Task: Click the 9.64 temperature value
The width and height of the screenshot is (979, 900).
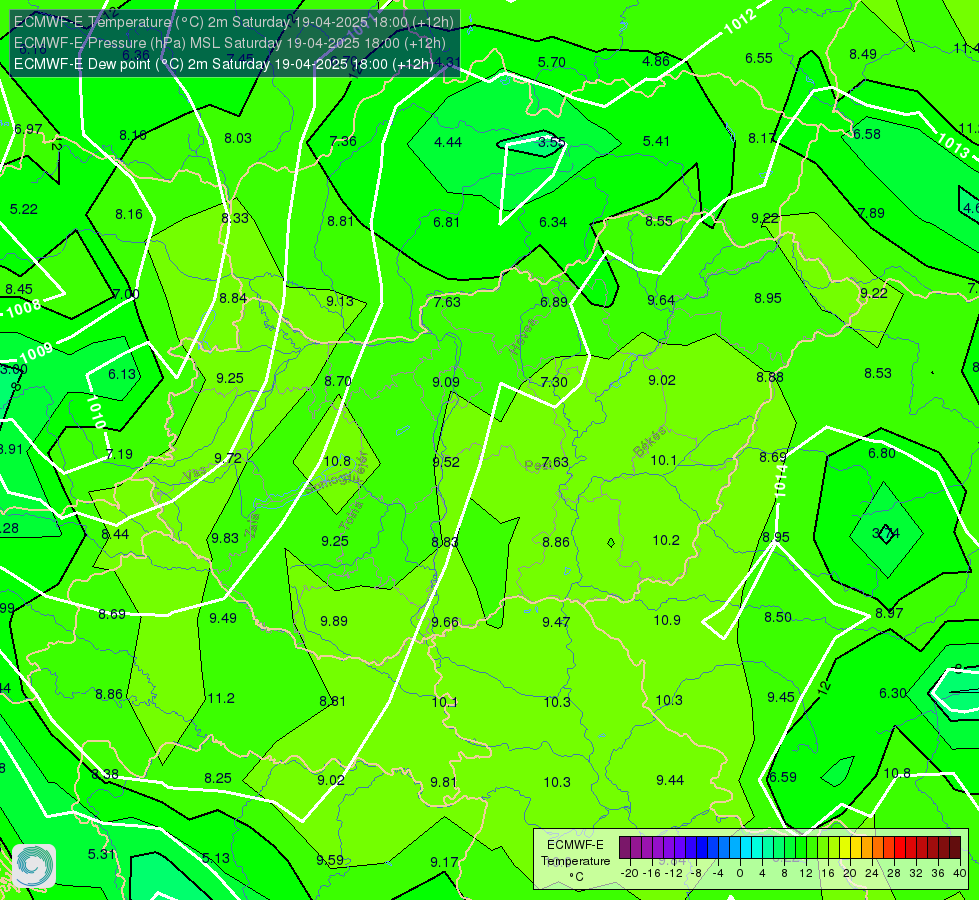Action: tap(661, 301)
